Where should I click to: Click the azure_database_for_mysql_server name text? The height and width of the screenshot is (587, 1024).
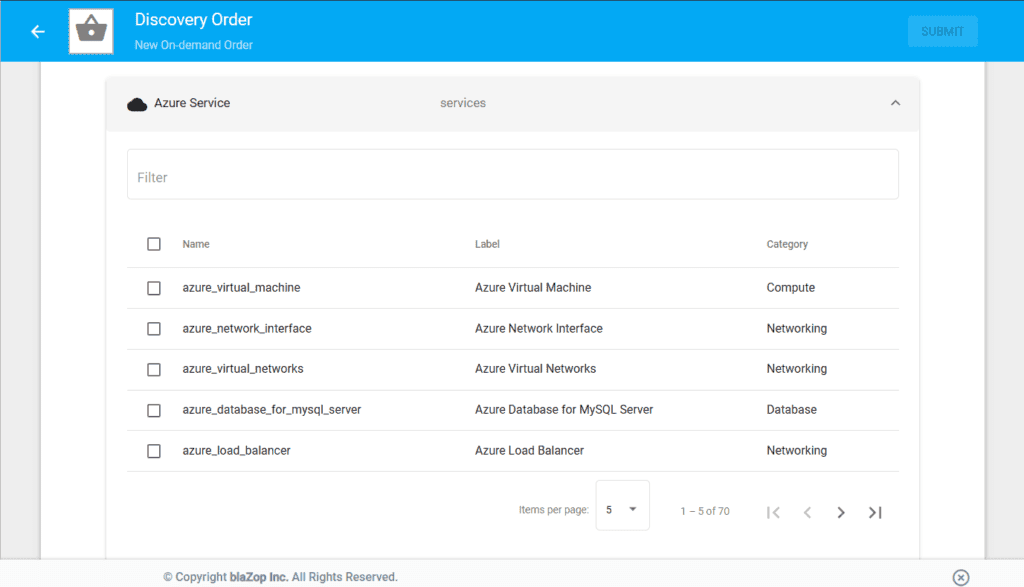coord(272,410)
